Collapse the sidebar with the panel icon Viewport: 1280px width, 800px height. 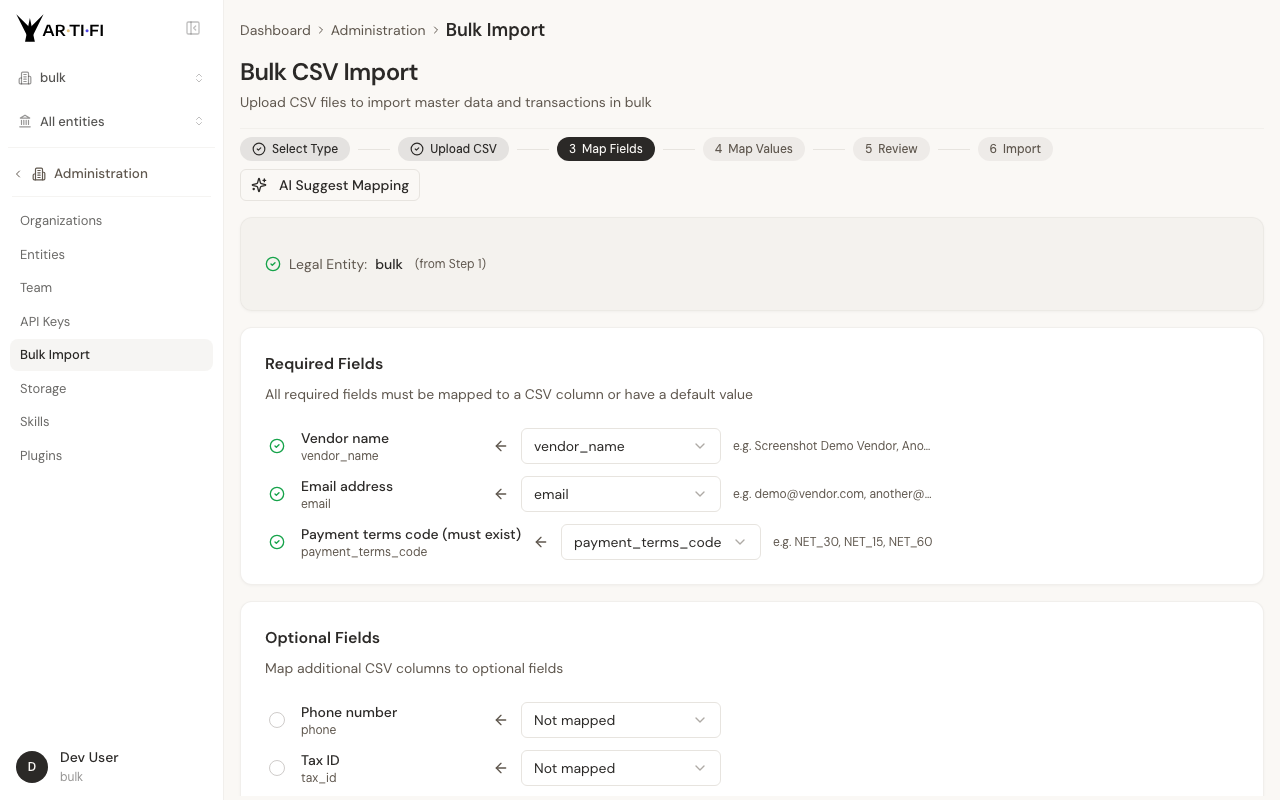193,29
